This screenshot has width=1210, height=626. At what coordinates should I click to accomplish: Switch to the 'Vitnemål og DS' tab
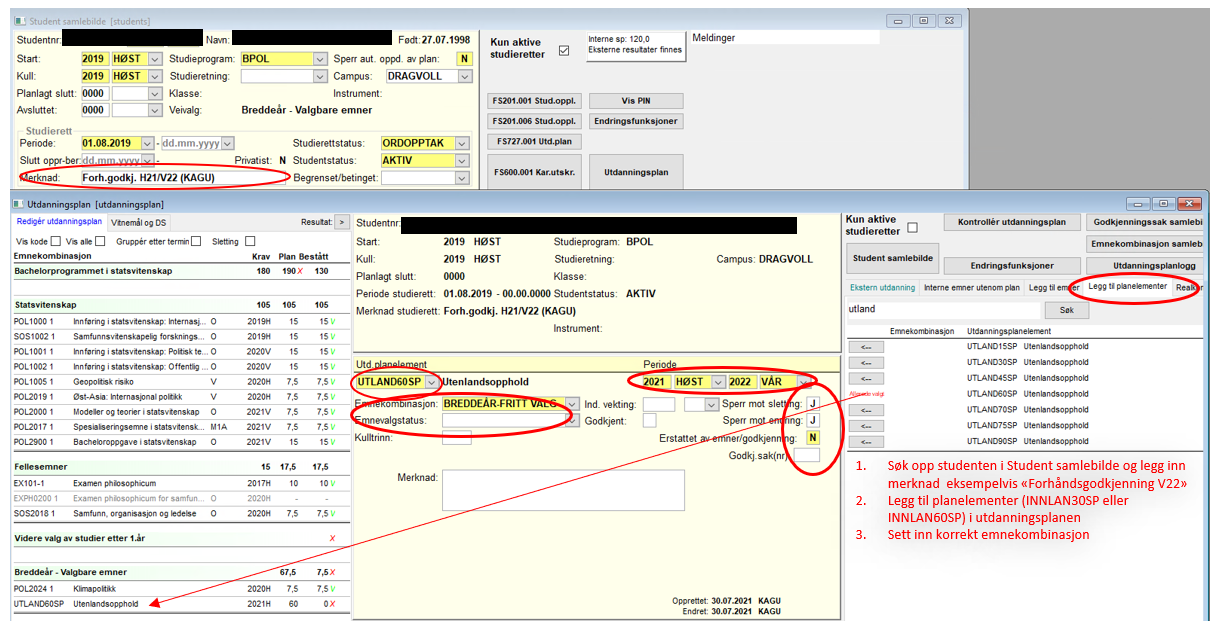(139, 221)
